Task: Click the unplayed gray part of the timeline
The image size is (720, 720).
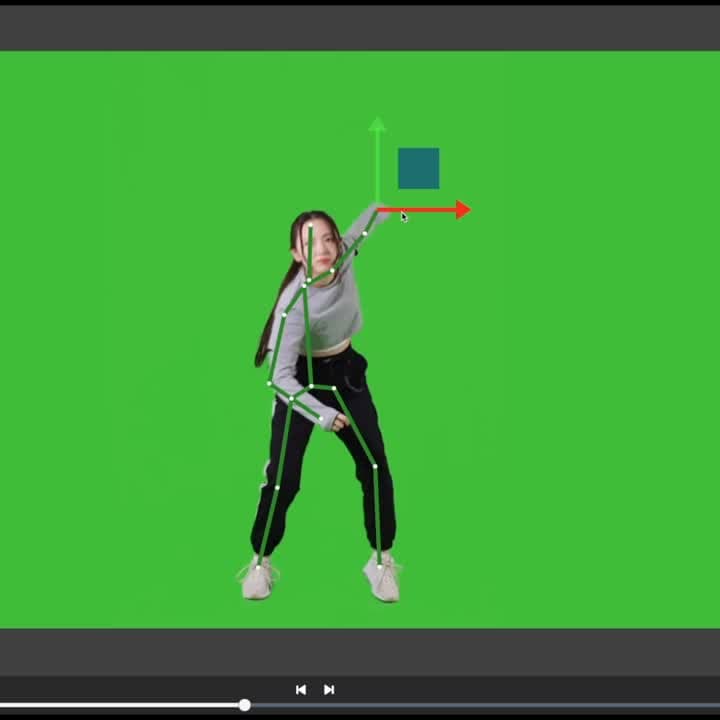Action: 480,705
